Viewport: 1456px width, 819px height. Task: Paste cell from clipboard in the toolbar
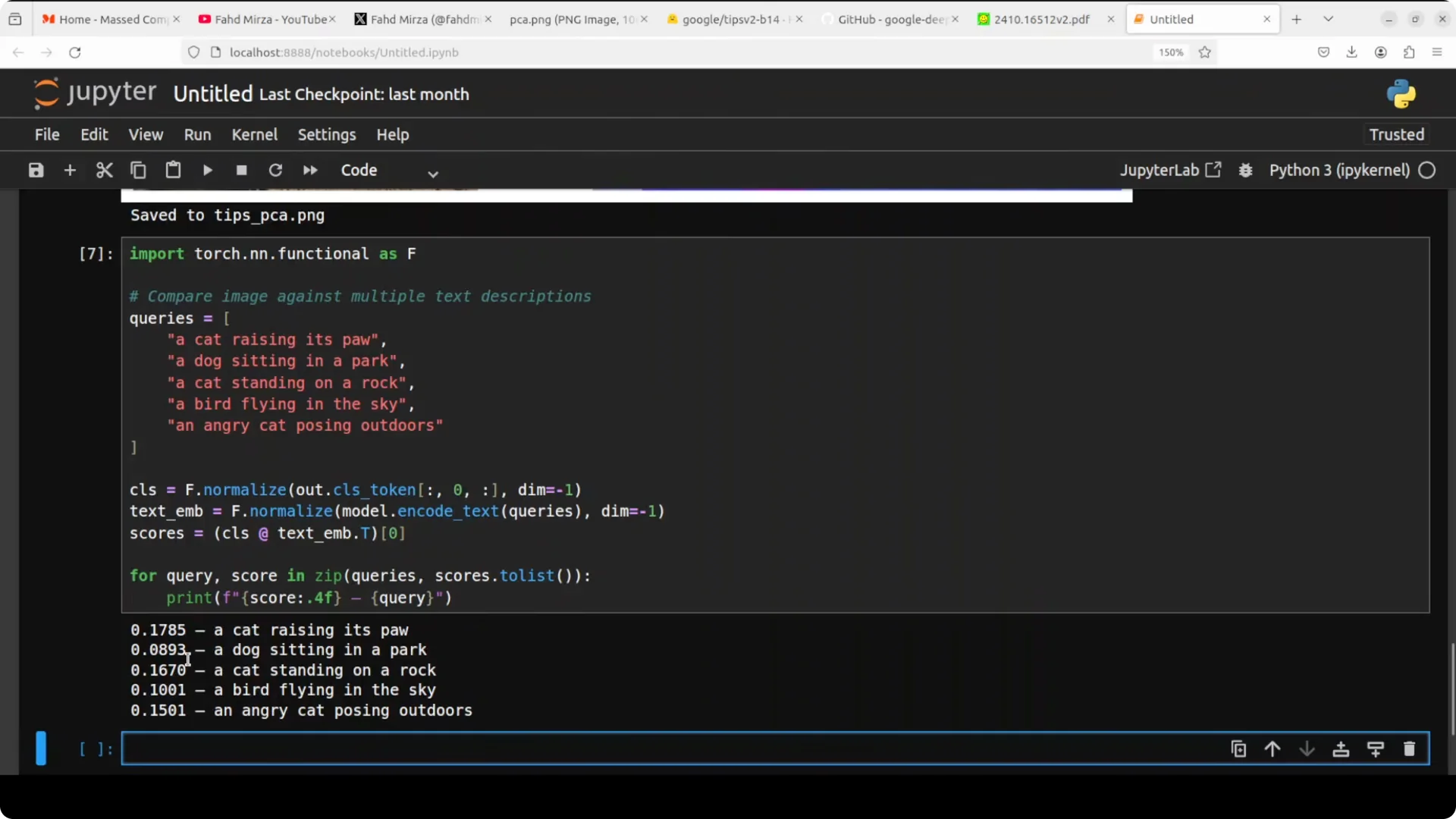173,170
